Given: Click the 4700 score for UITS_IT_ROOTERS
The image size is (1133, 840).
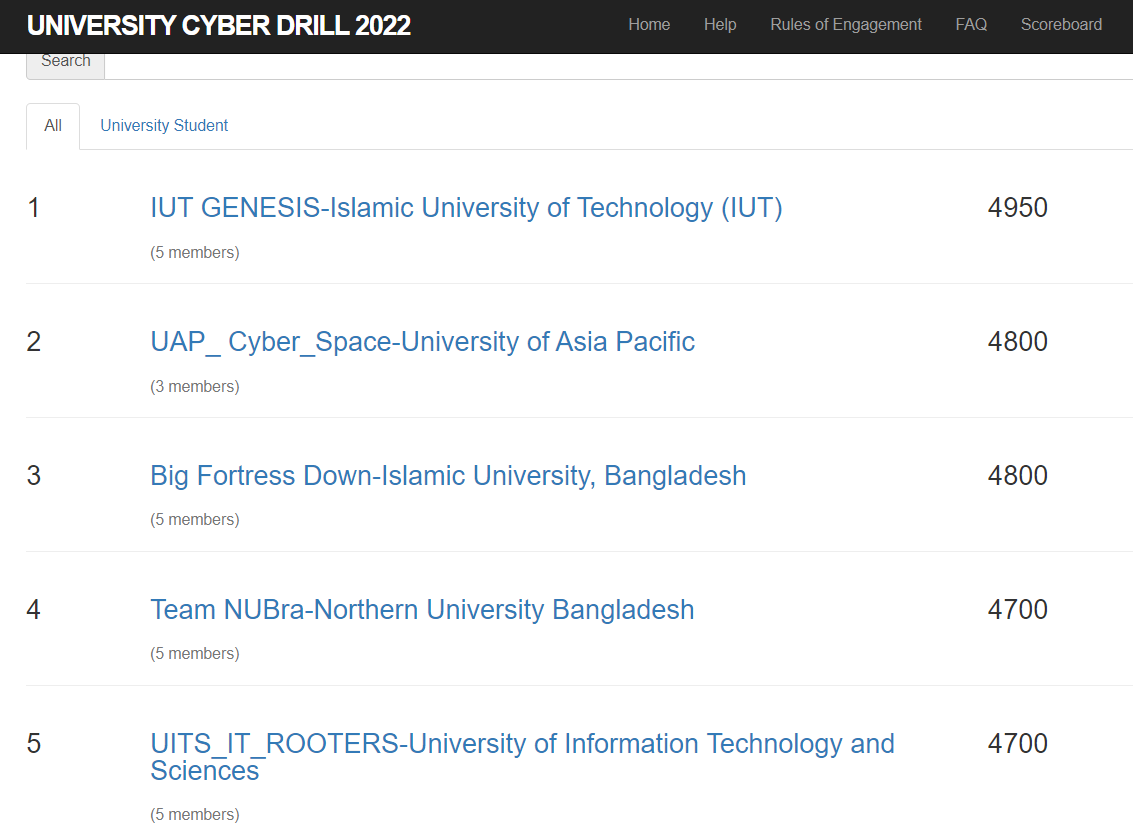Looking at the screenshot, I should (x=1017, y=744).
